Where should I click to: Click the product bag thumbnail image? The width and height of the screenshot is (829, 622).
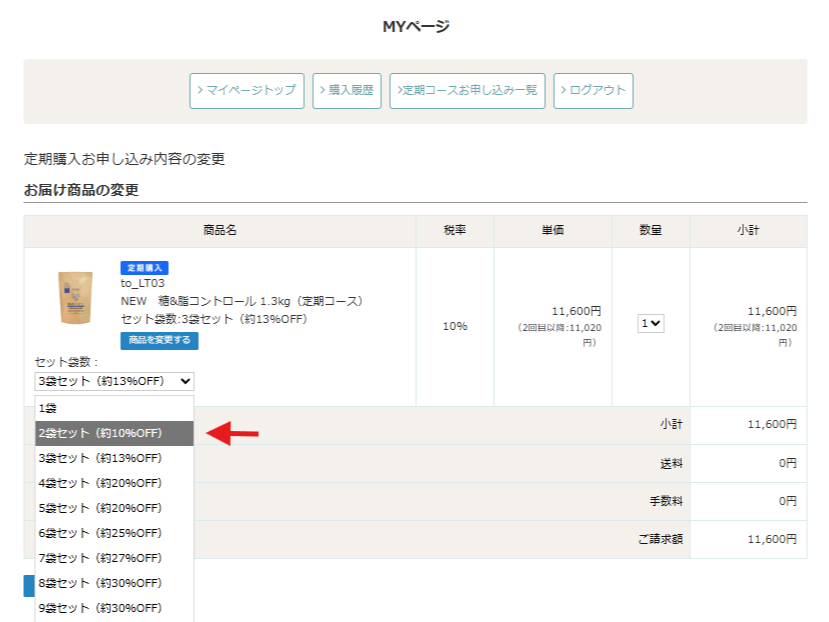tap(75, 297)
